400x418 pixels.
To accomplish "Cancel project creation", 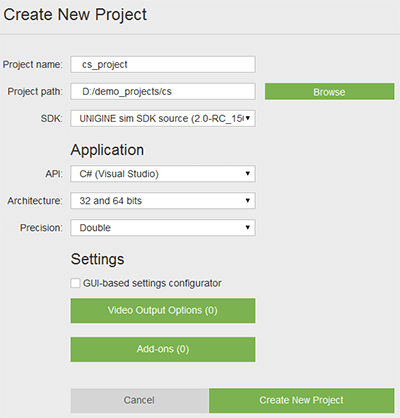I will (x=139, y=400).
